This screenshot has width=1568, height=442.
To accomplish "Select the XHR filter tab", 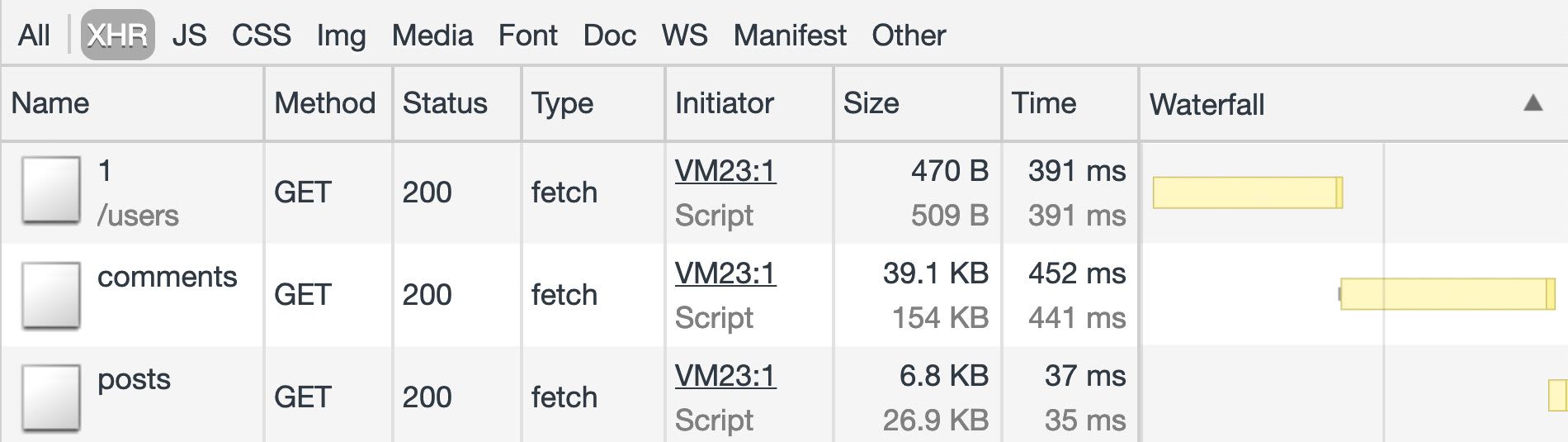I will tap(117, 35).
